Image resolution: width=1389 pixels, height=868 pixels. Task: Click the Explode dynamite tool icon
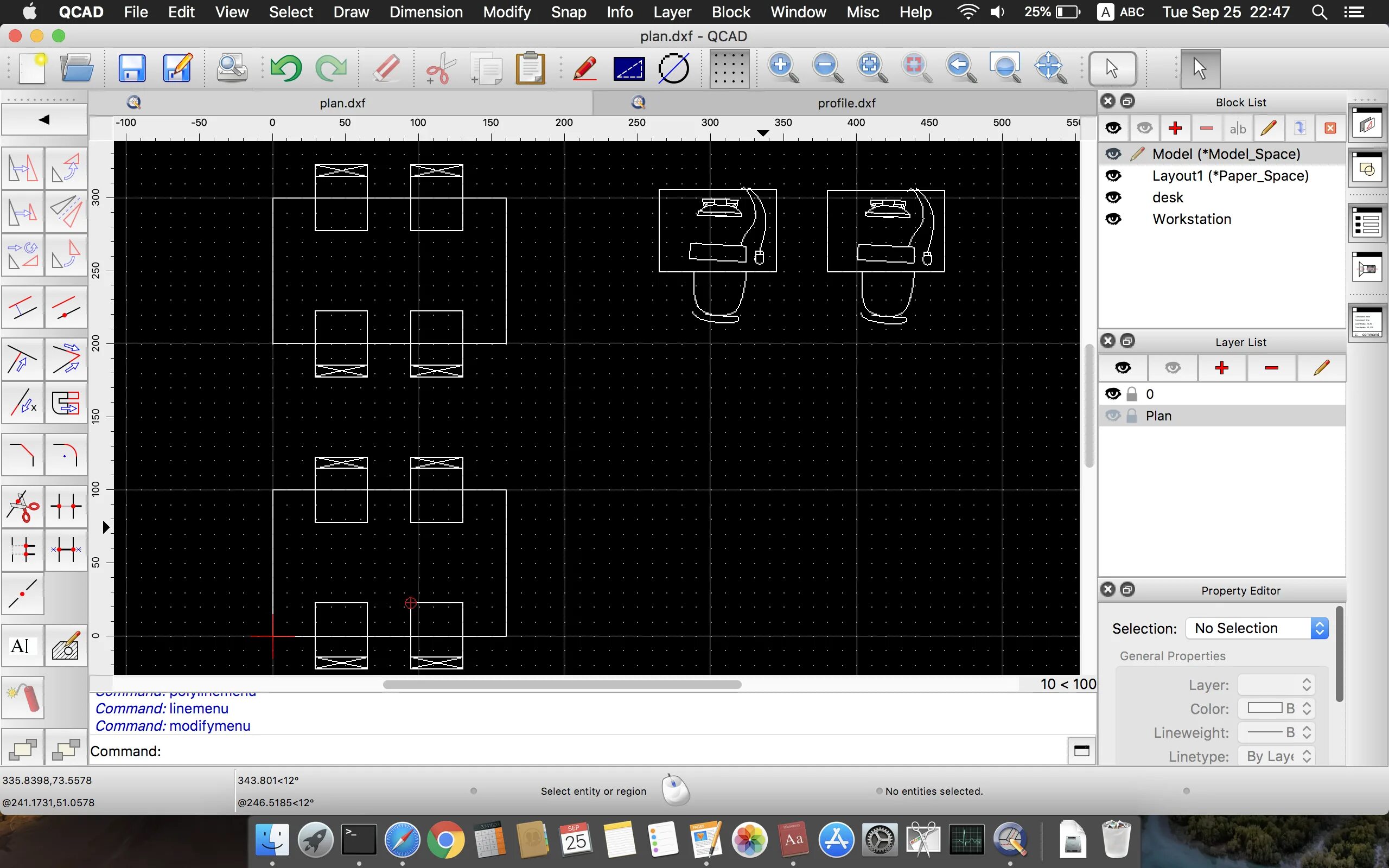click(x=23, y=697)
